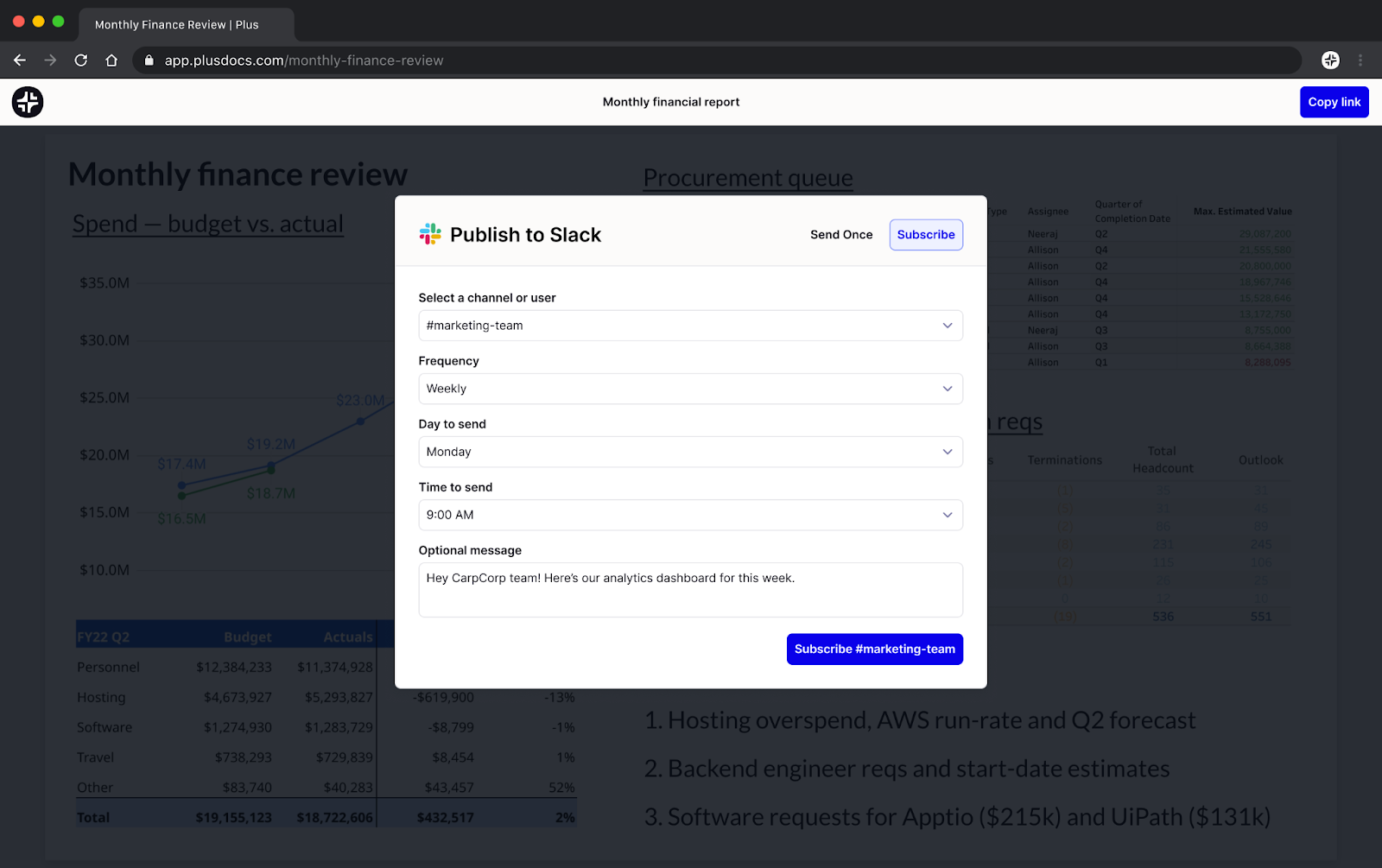Click the browser forward arrow
Viewport: 1382px width, 868px height.
(x=50, y=60)
